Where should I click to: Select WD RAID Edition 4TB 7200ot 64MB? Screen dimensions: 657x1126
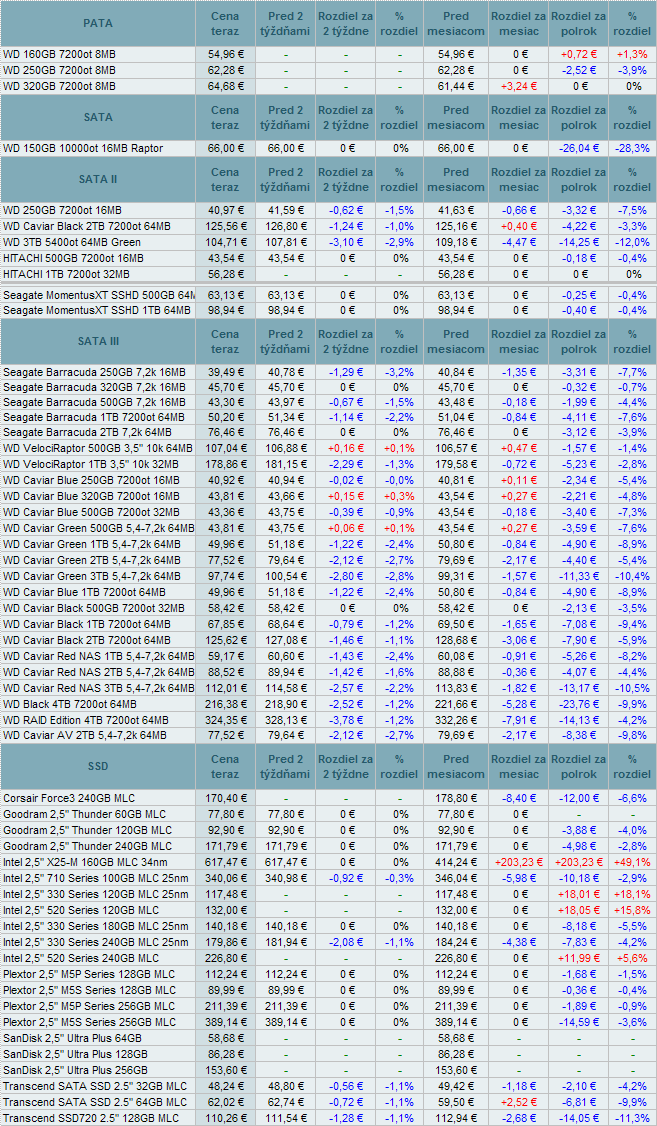[x=85, y=720]
